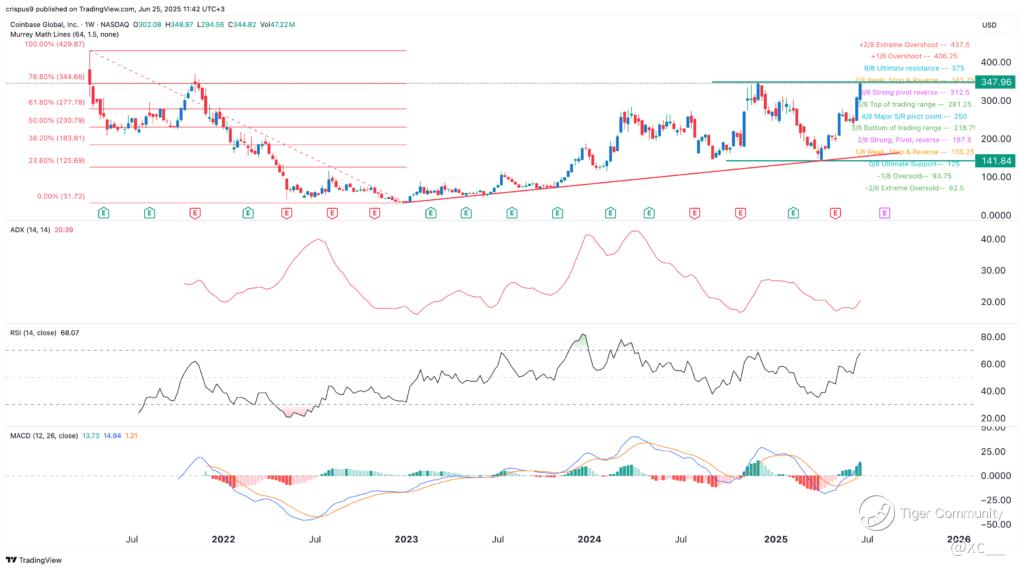Click the Bottom of trading range label
Viewport: 1024px width, 570px height.
[914, 128]
